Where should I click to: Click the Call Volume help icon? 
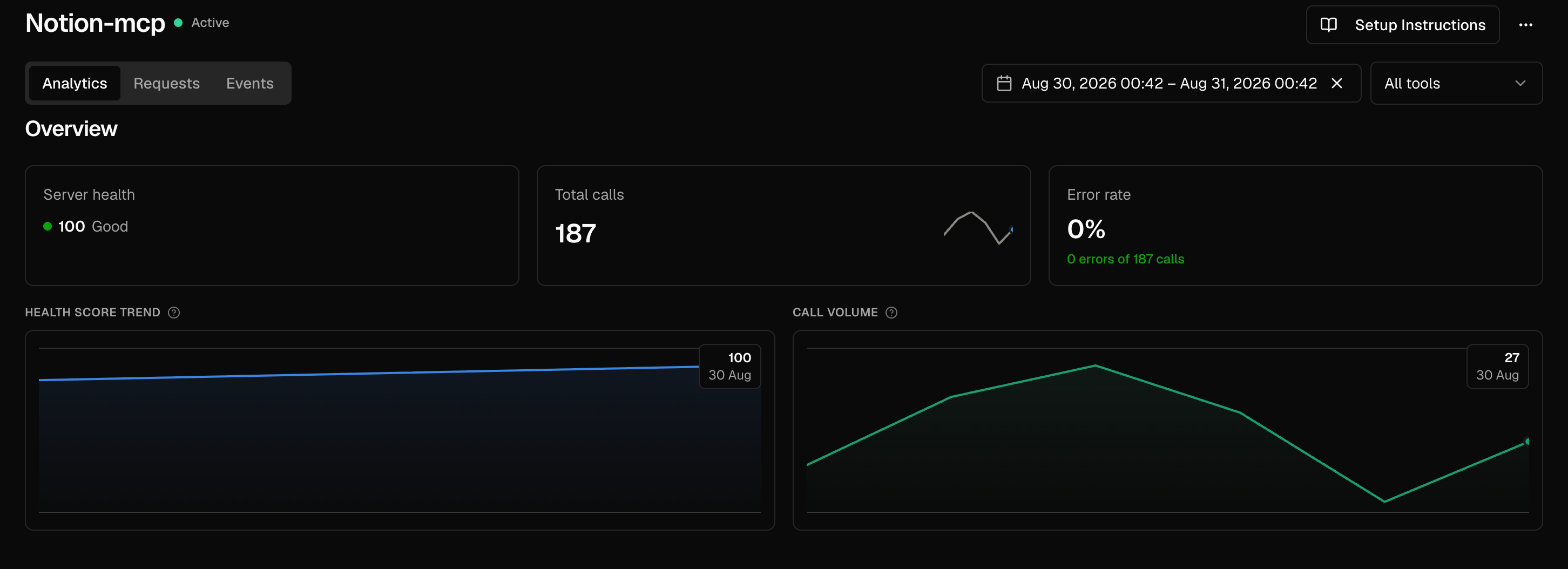[891, 312]
